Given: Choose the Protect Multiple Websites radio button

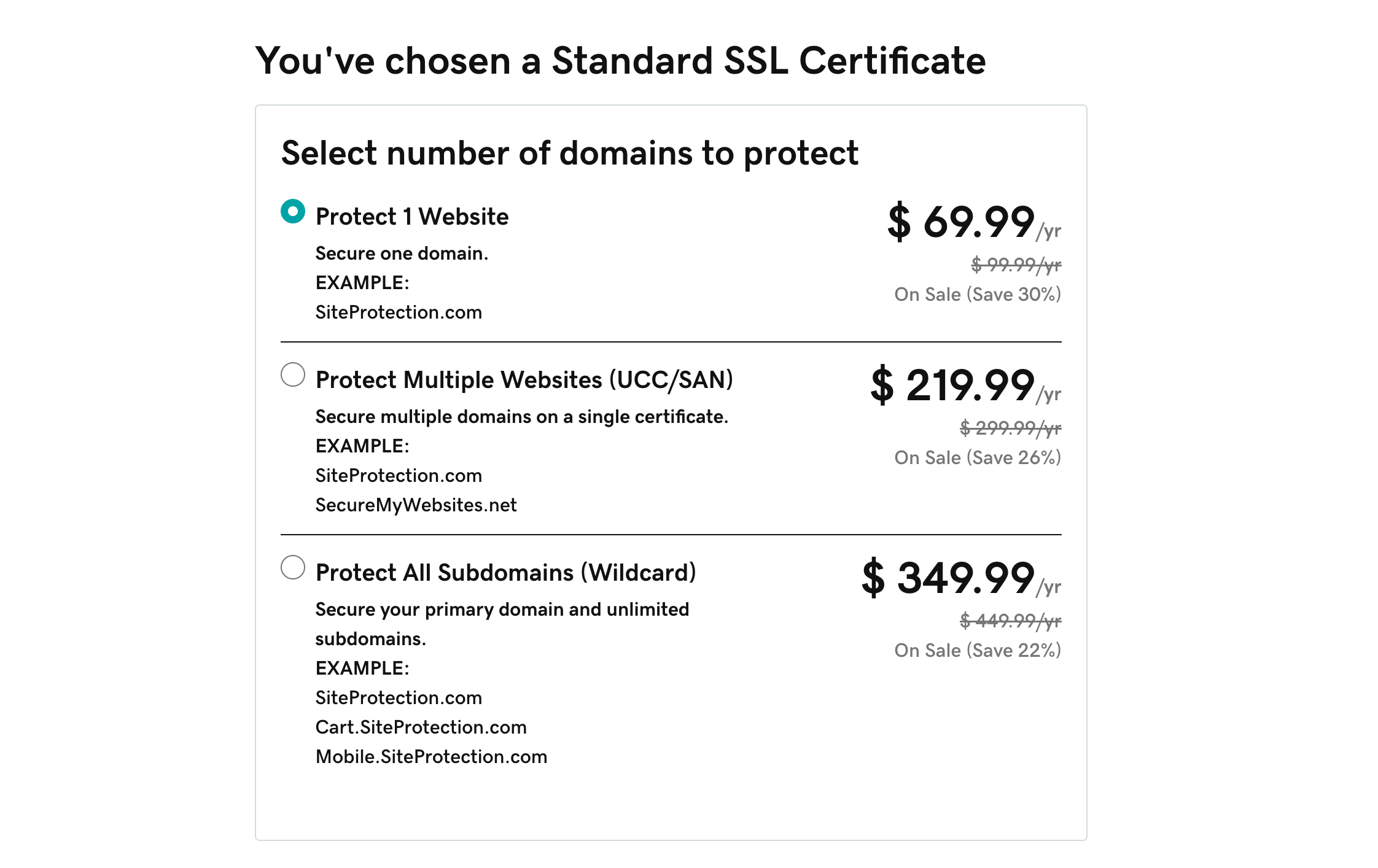Looking at the screenshot, I should [x=293, y=374].
